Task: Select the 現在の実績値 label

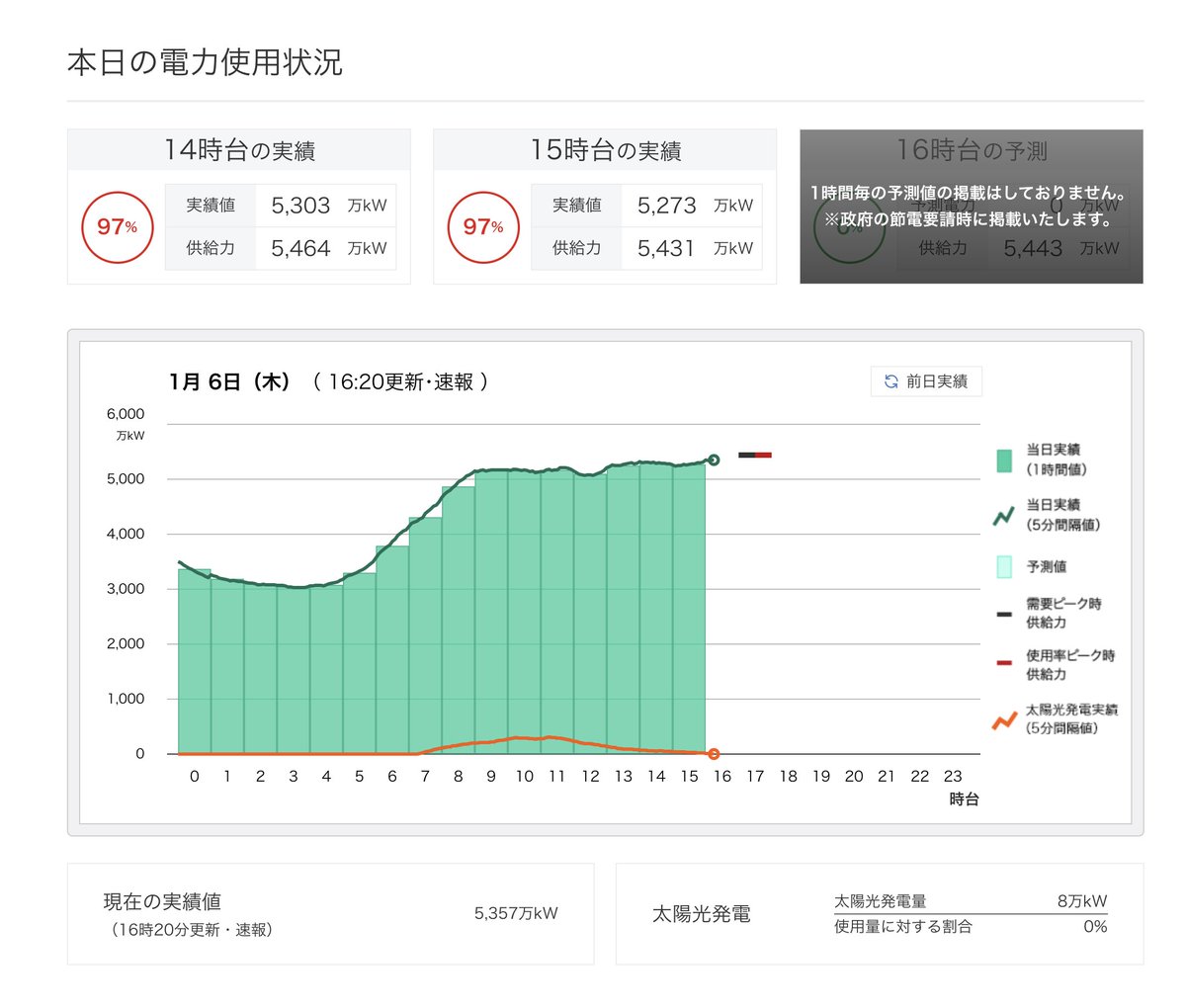Action: click(x=162, y=901)
